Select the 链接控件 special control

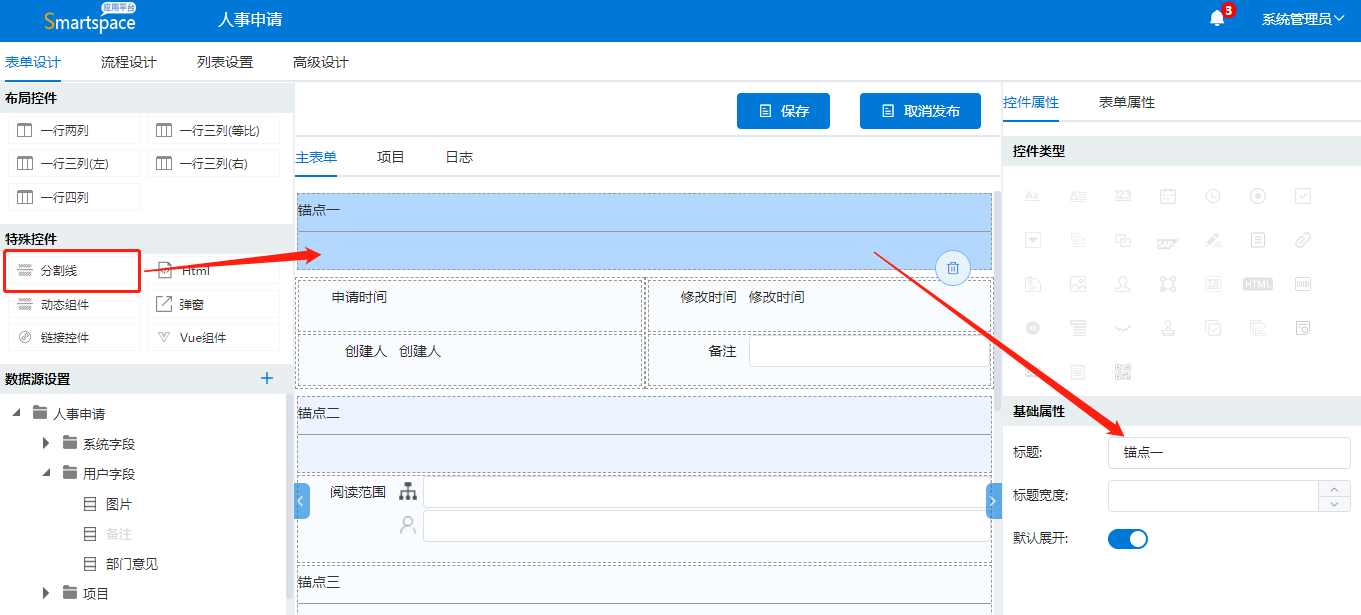tap(75, 337)
